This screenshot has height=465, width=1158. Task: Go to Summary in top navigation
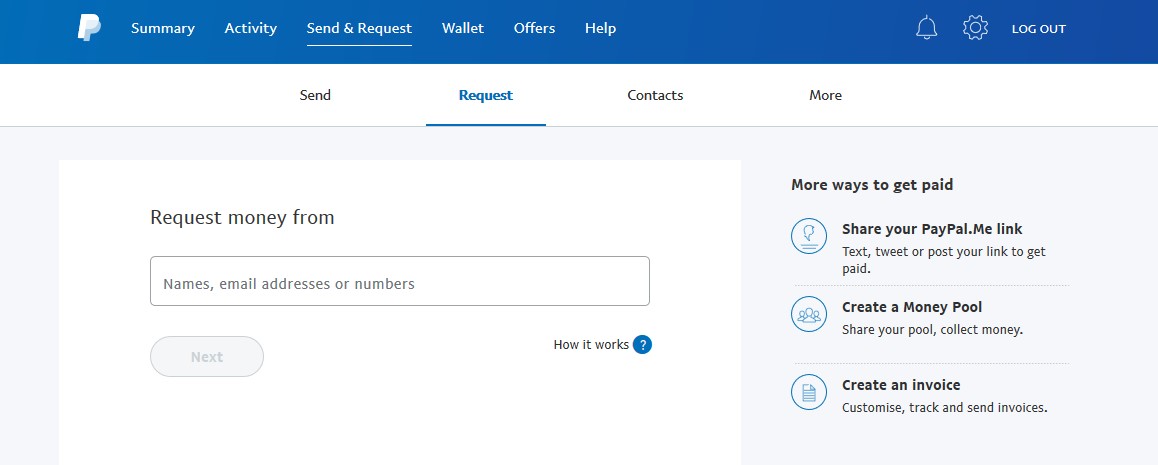point(163,28)
